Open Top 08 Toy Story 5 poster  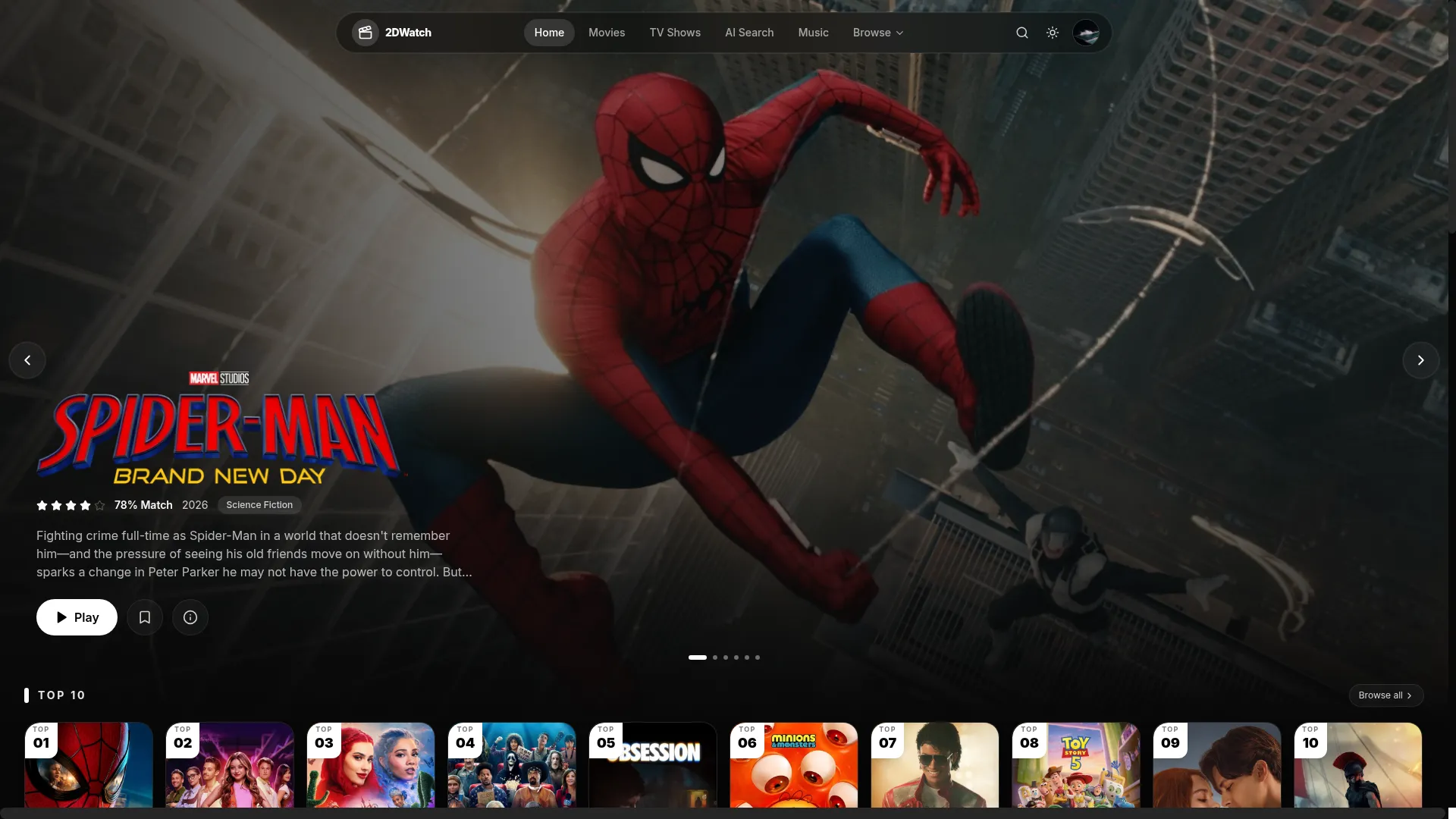point(1076,766)
